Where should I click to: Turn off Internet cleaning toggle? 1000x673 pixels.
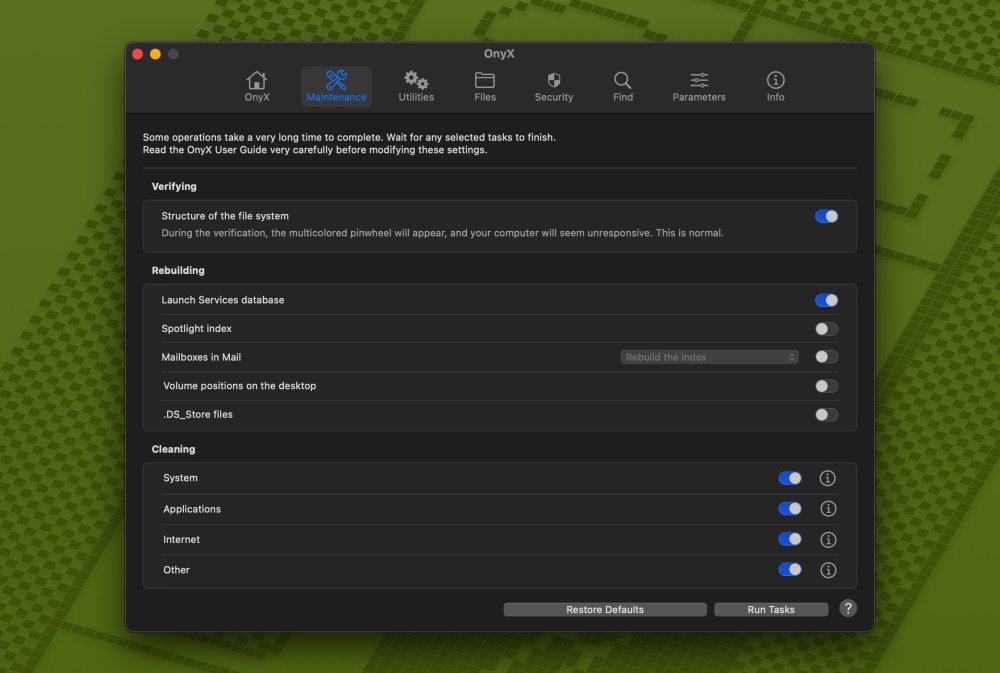pos(790,539)
